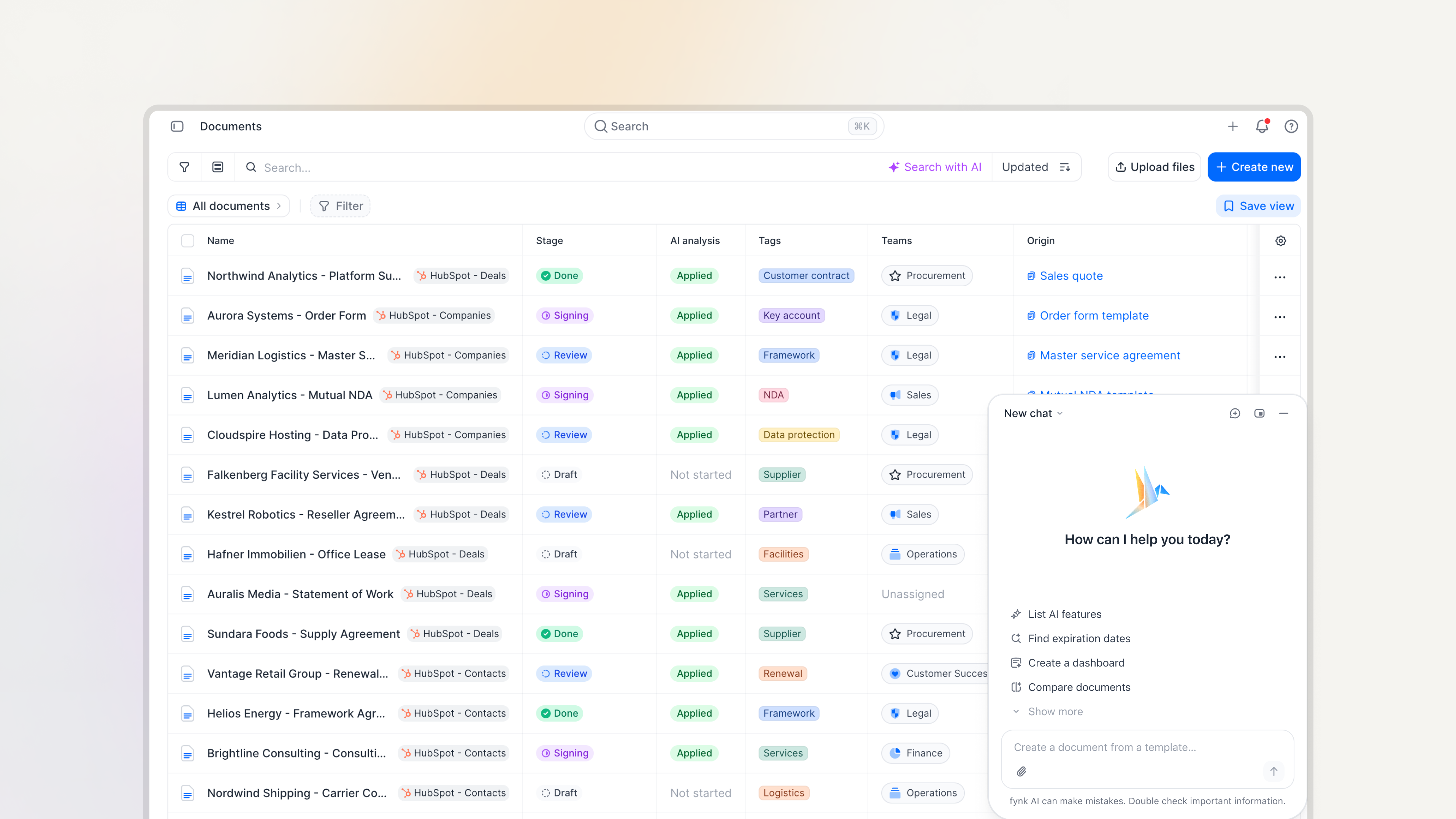Open the notifications bell
The width and height of the screenshot is (1456, 819).
(x=1262, y=126)
